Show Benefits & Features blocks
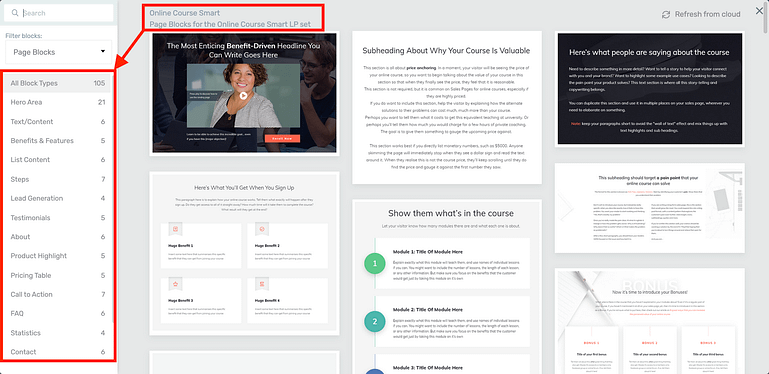Image resolution: width=769 pixels, height=374 pixels. pyautogui.click(x=58, y=141)
